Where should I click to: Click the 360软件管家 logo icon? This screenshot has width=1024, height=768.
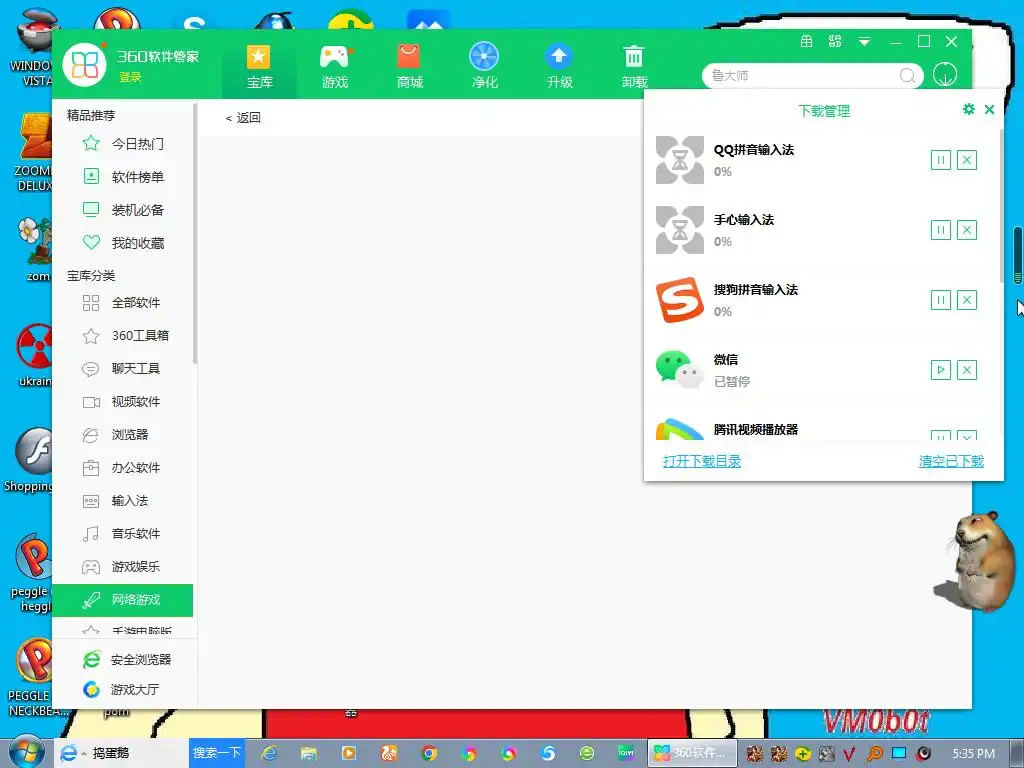click(84, 64)
